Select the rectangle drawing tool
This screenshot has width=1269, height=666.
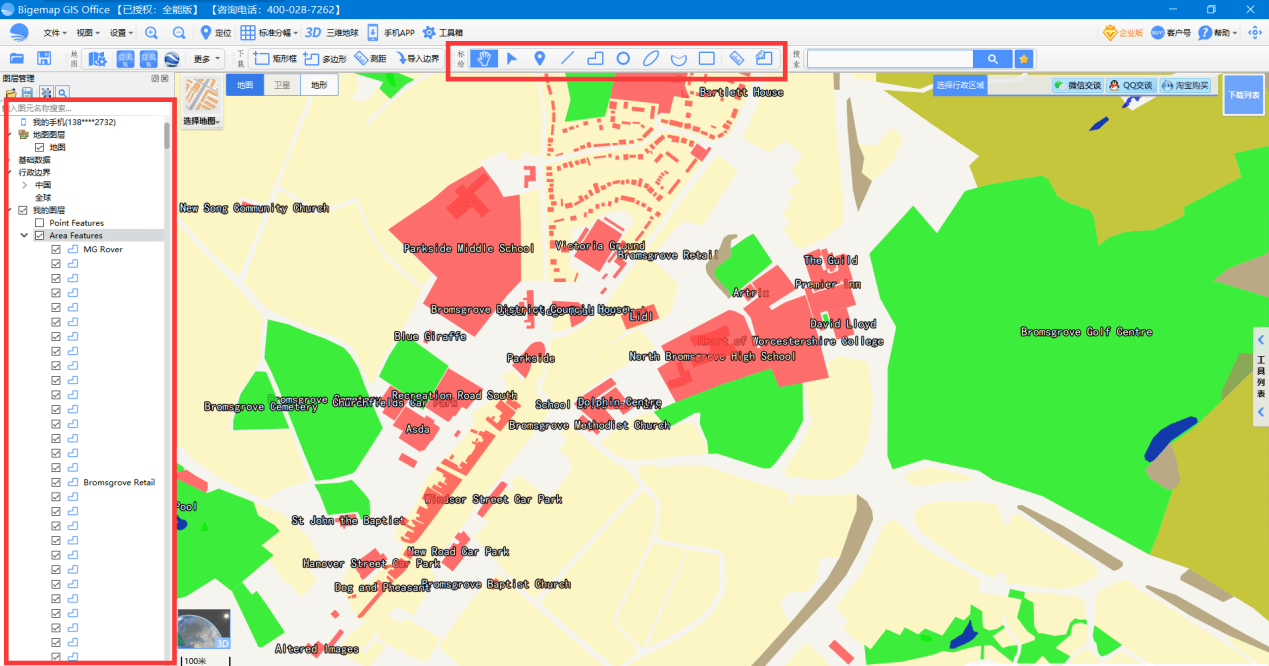point(706,58)
